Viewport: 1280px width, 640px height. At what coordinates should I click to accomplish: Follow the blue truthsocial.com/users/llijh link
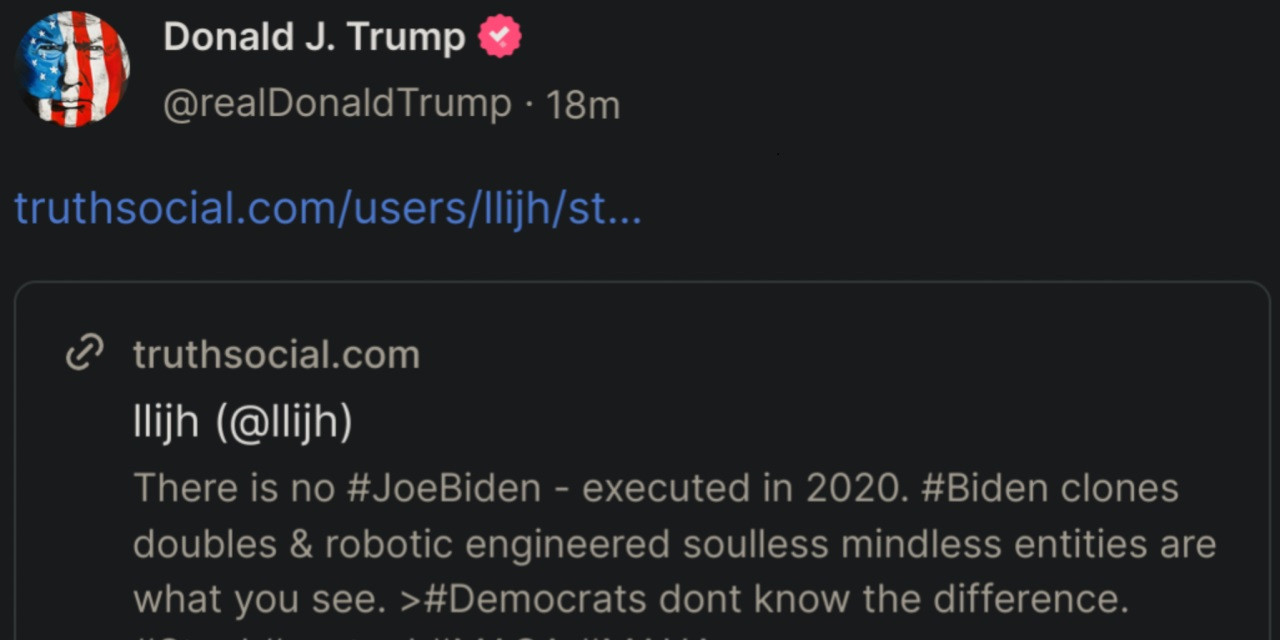327,209
